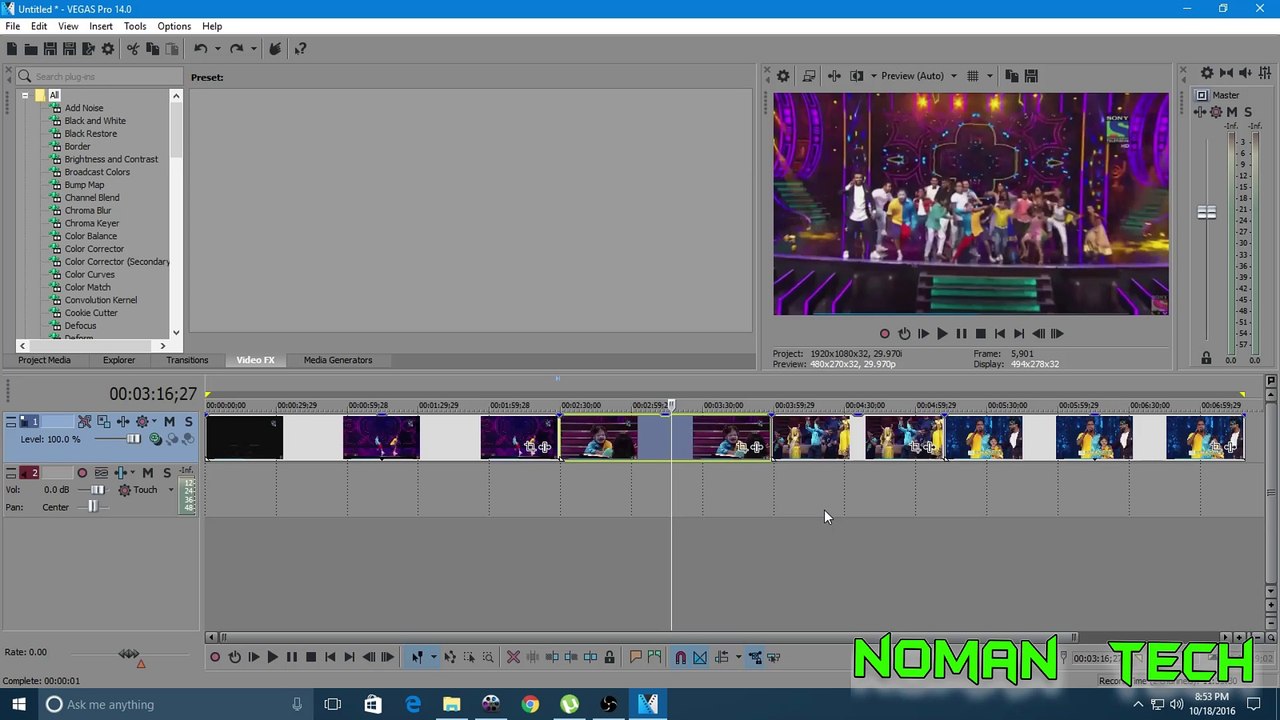1280x720 pixels.
Task: Save preview snapshot to file
Action: [1032, 76]
